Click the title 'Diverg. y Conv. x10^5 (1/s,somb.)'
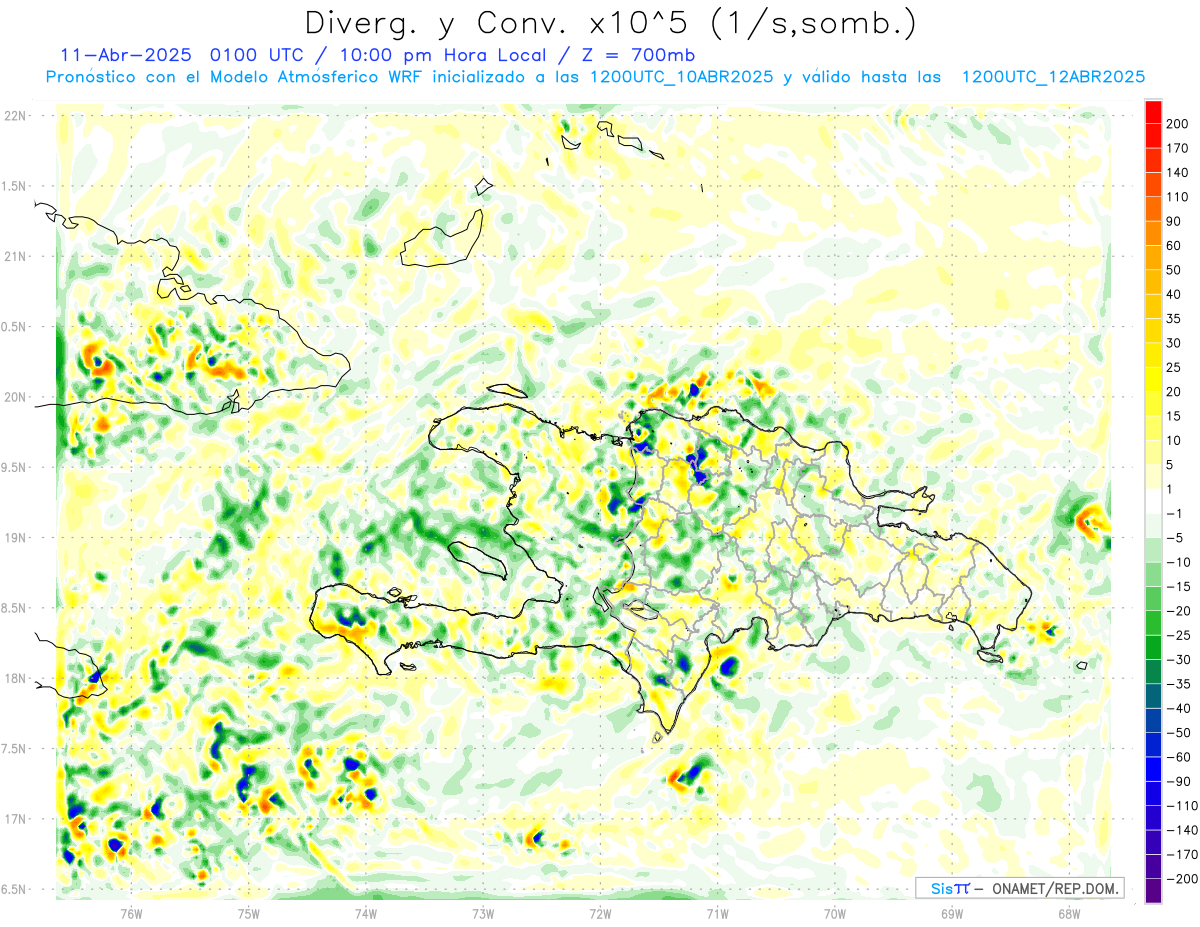The height and width of the screenshot is (927, 1200). click(x=610, y=23)
